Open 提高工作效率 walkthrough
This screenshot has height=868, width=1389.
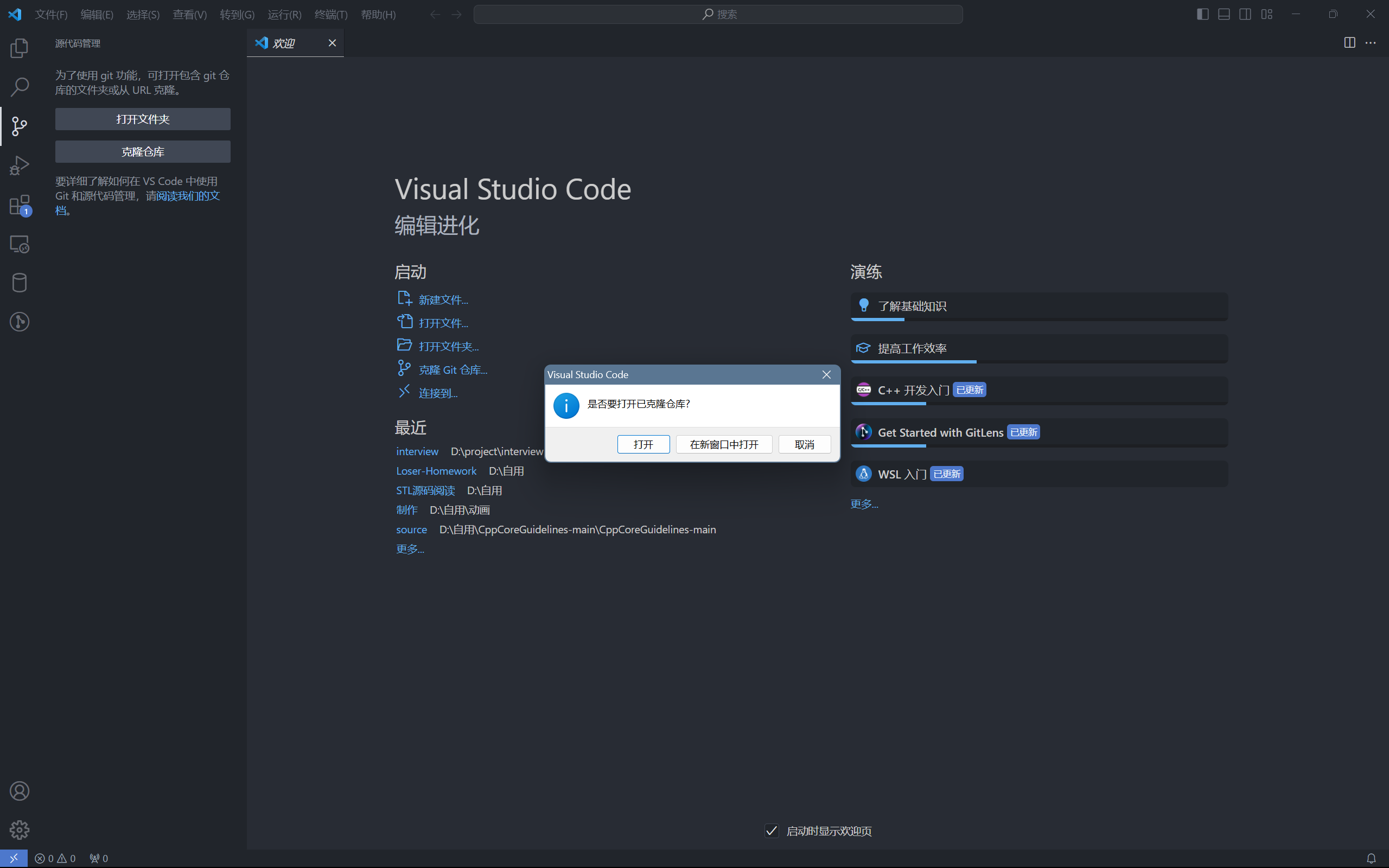pos(1039,348)
